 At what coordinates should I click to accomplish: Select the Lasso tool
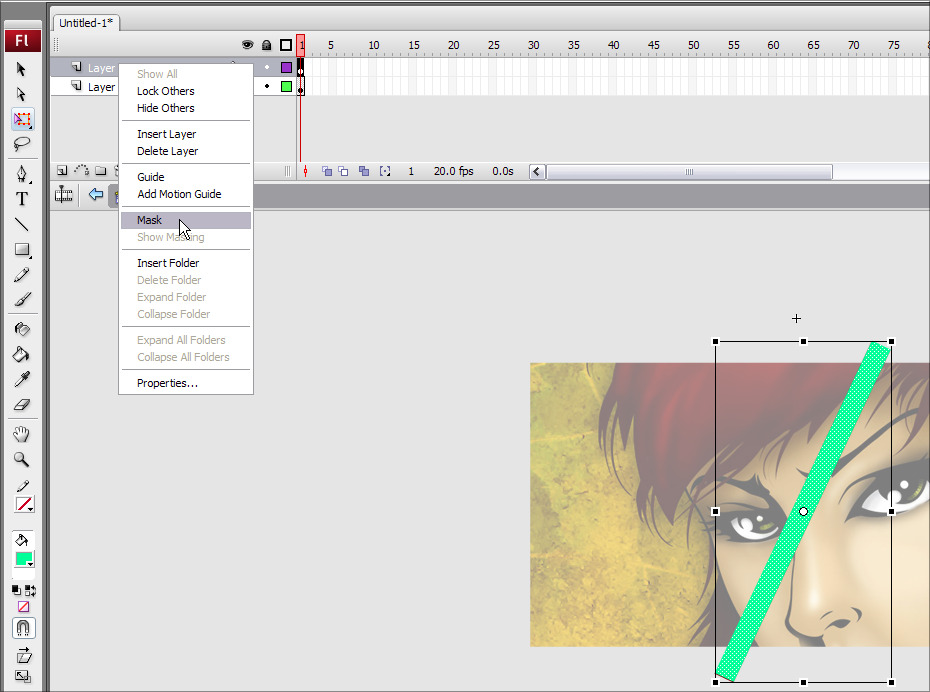tap(22, 144)
